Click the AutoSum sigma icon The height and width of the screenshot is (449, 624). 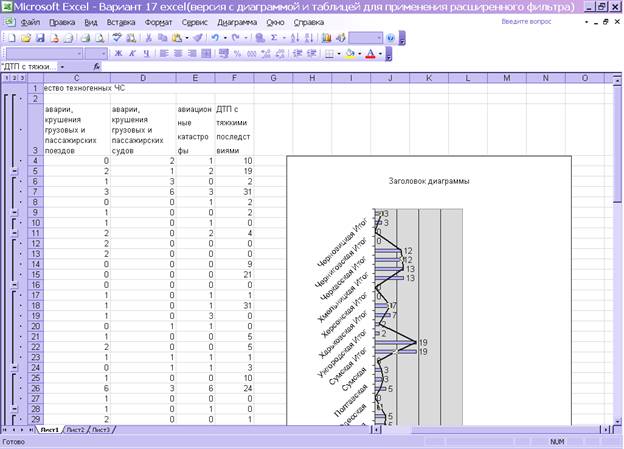click(273, 37)
